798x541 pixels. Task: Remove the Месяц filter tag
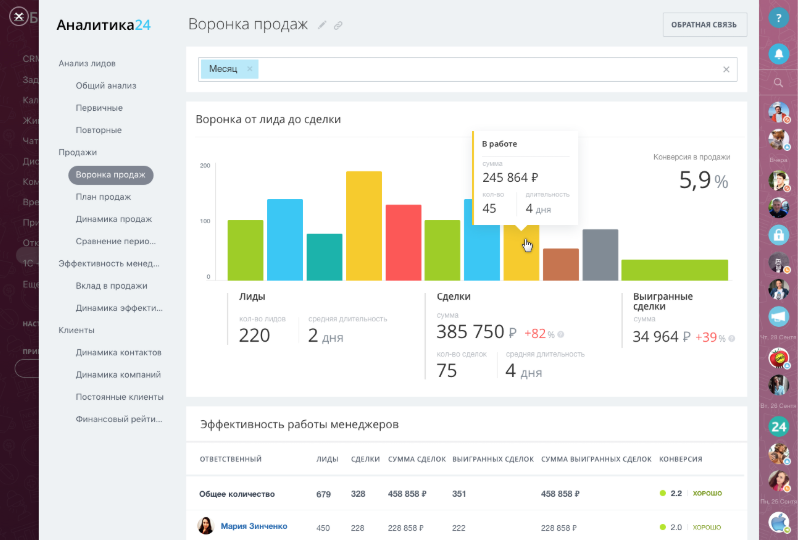pyautogui.click(x=250, y=69)
